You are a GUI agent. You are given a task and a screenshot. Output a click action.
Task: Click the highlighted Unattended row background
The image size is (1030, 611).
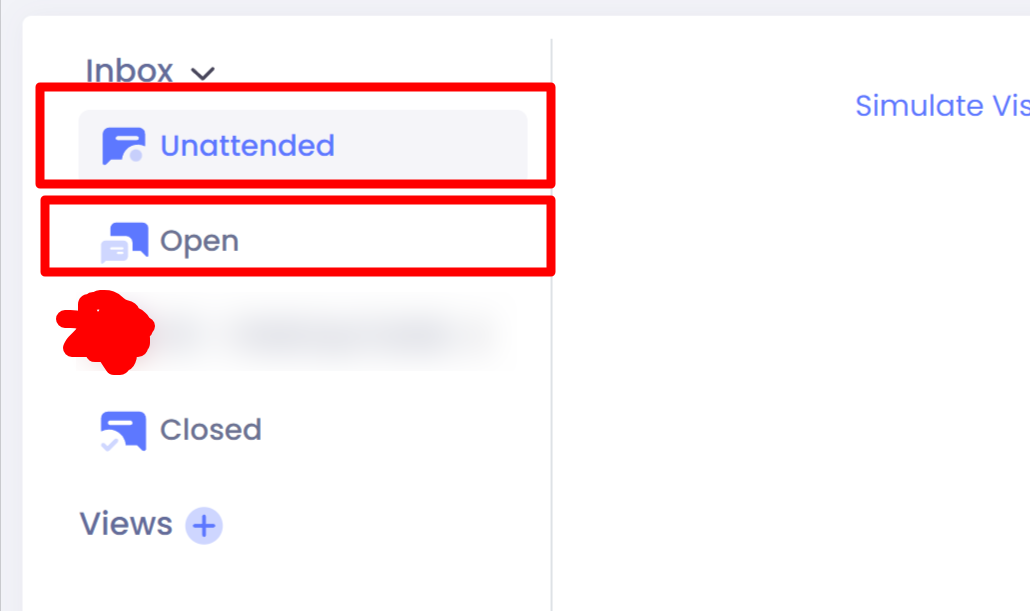point(440,146)
